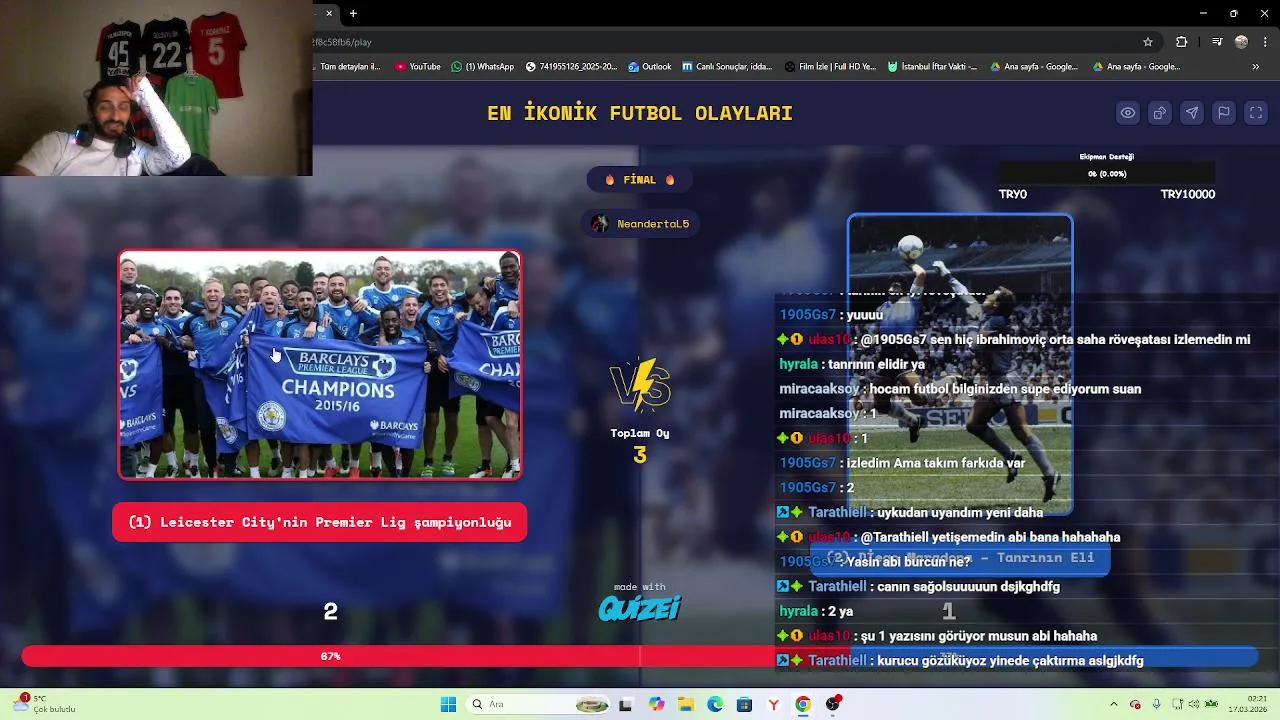Open Yandex browser from the taskbar
Image resolution: width=1280 pixels, height=720 pixels.
coord(773,705)
